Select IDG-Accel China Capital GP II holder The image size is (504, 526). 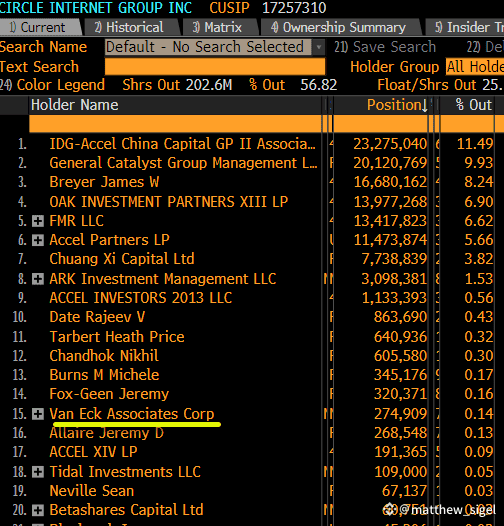(x=183, y=144)
